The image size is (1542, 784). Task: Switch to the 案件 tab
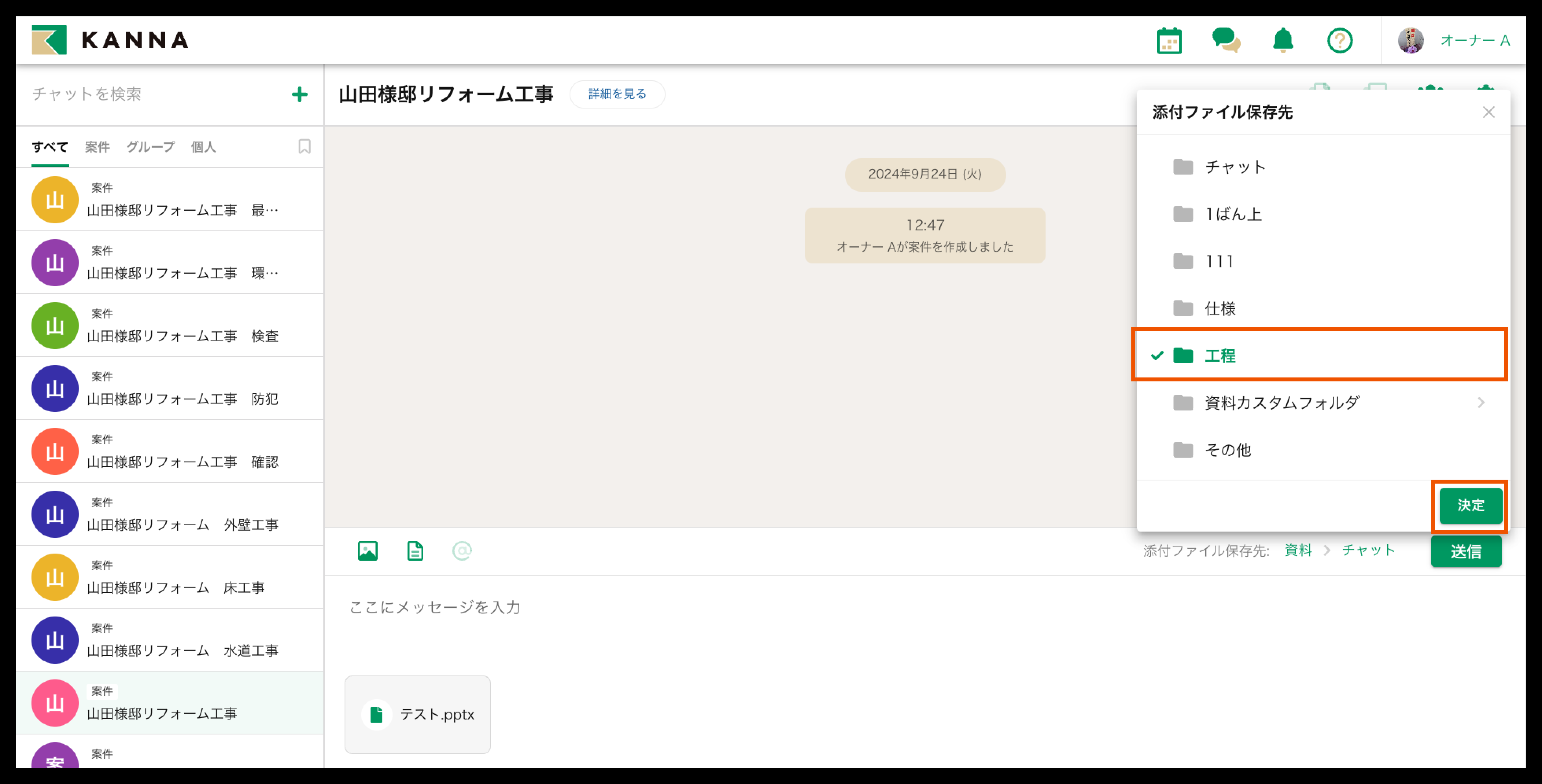pos(97,147)
